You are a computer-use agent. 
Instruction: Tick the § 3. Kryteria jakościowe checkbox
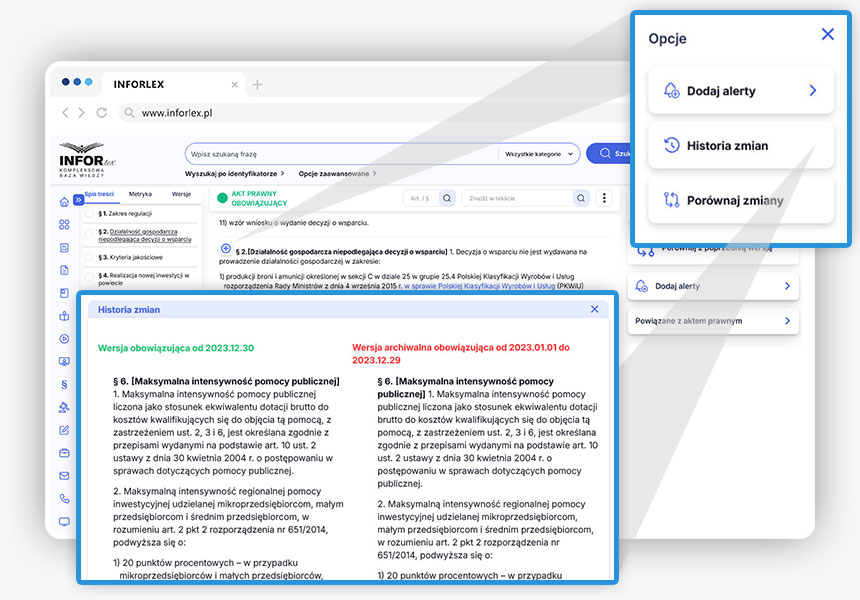pyautogui.click(x=89, y=257)
